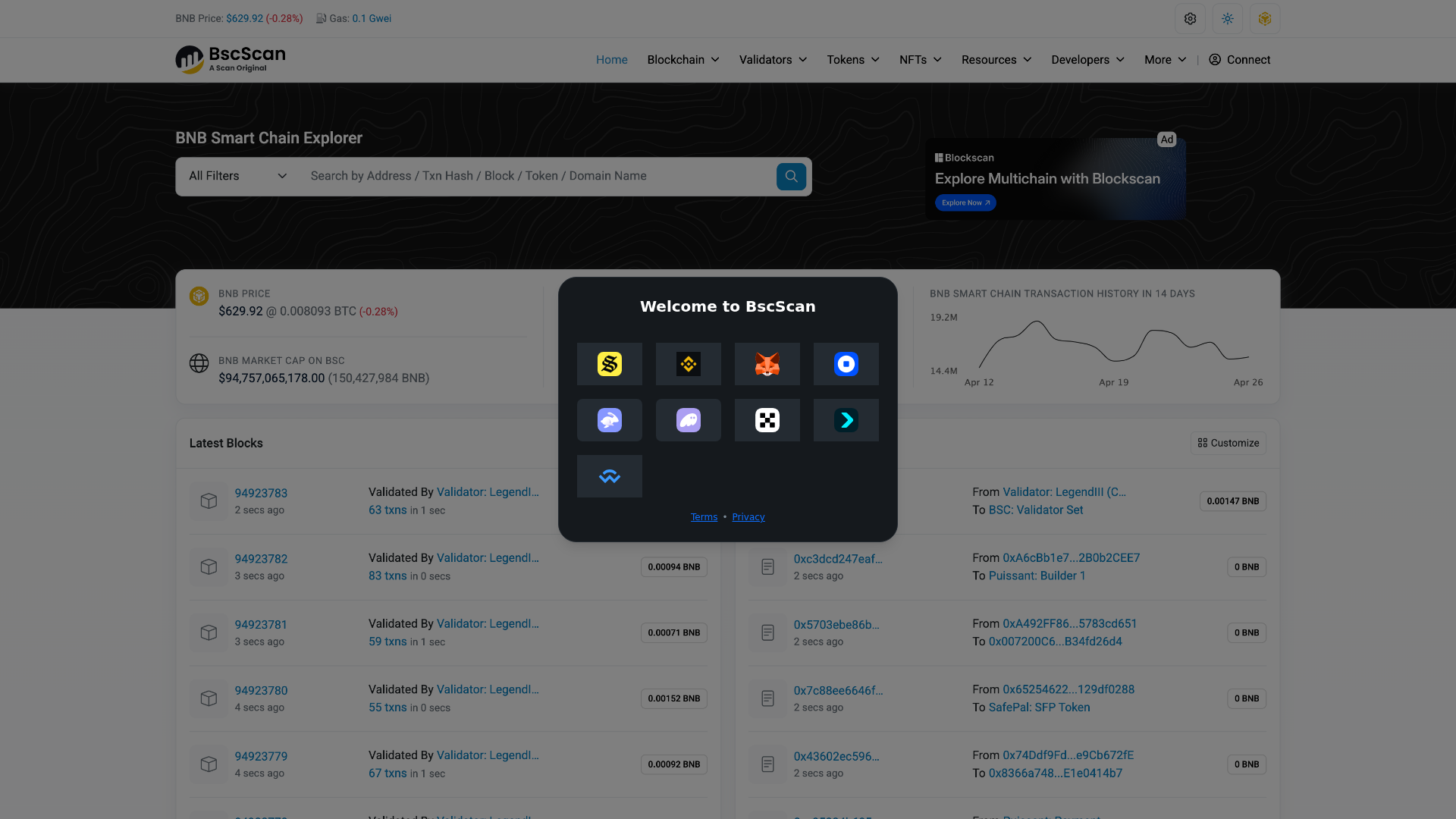Click the BNB chain cube icon top right

tap(1264, 19)
